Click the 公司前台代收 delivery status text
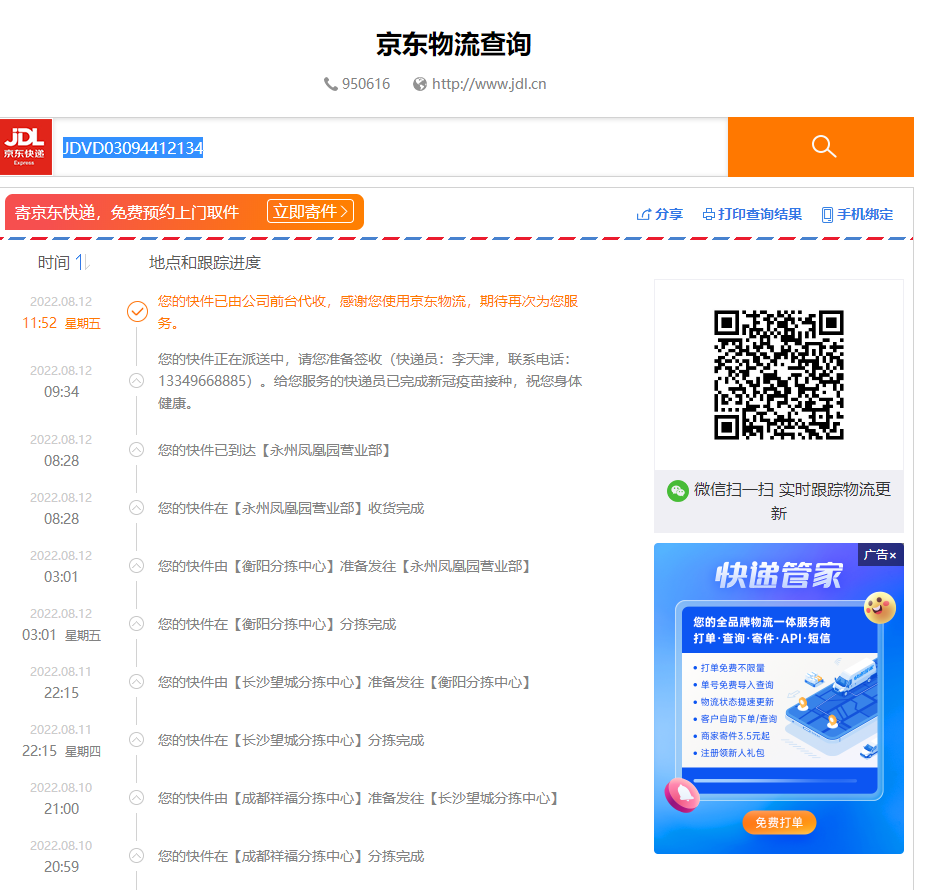This screenshot has width=925, height=890. coord(368,312)
